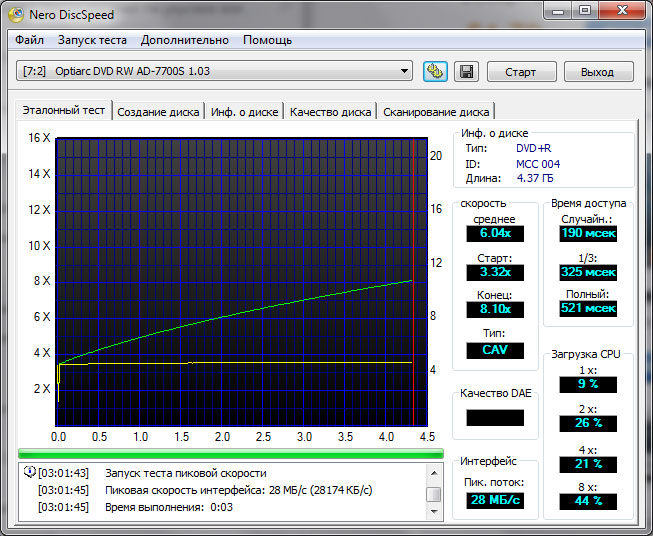Click the log entry icon at 03:01:43
Image resolution: width=653 pixels, height=536 pixels.
click(x=29, y=472)
